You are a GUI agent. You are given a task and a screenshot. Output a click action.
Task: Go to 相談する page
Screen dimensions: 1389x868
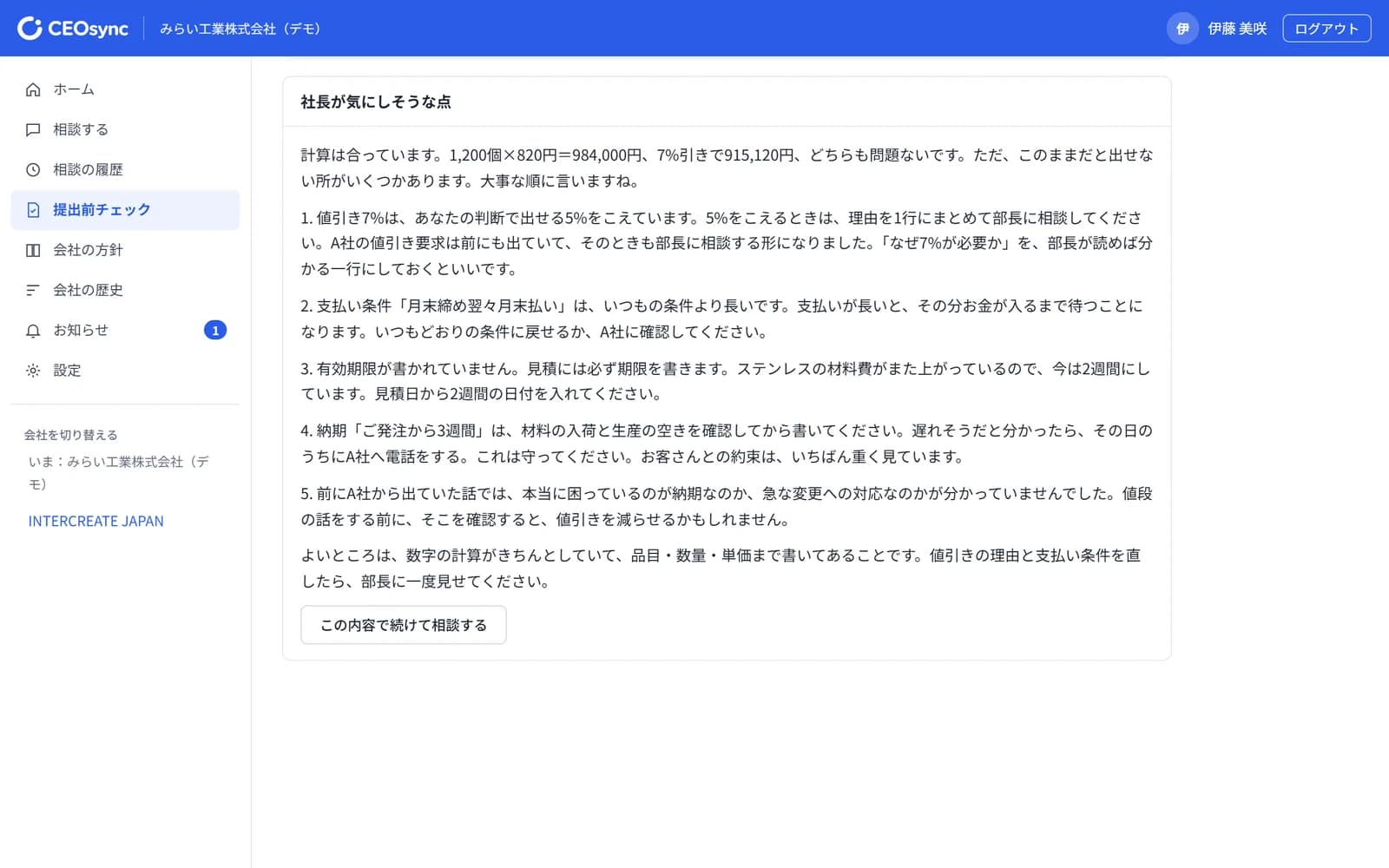click(x=125, y=129)
